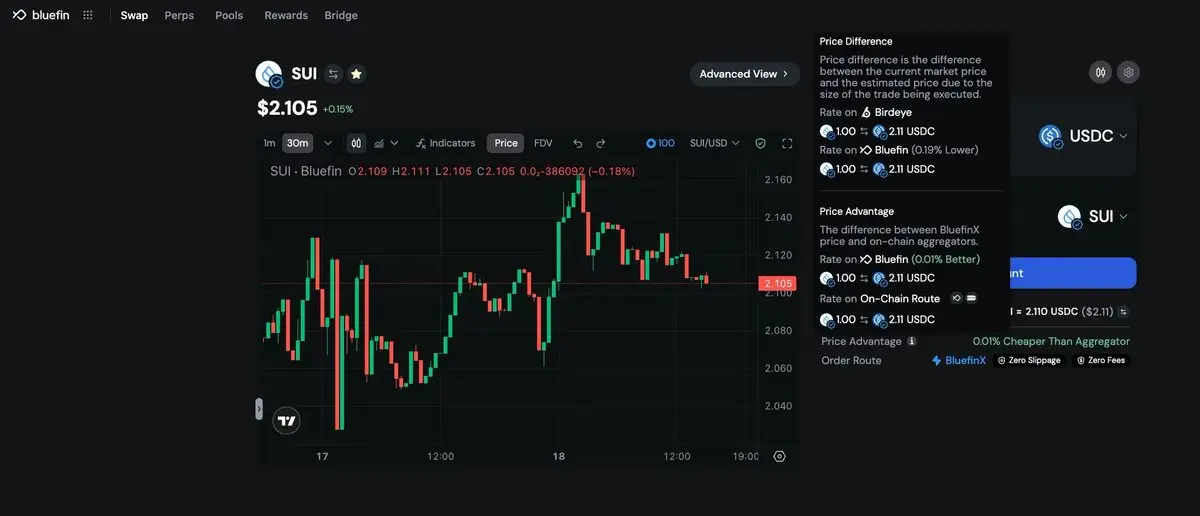Switch chart to Price mode

click(506, 143)
